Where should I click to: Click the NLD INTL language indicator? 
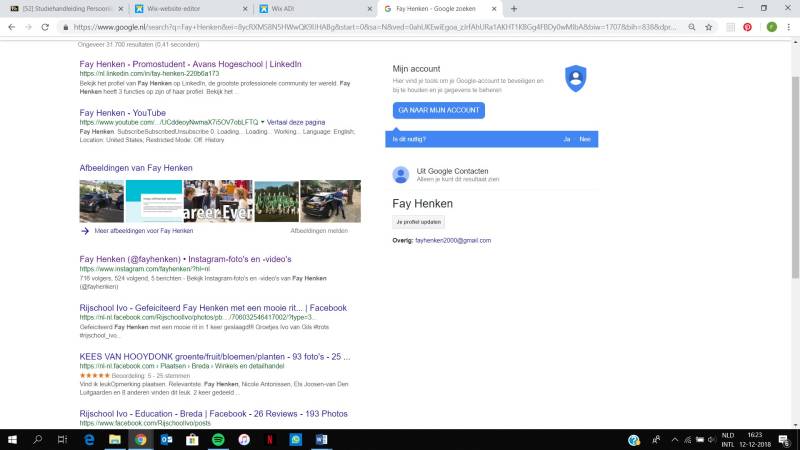[x=728, y=440]
